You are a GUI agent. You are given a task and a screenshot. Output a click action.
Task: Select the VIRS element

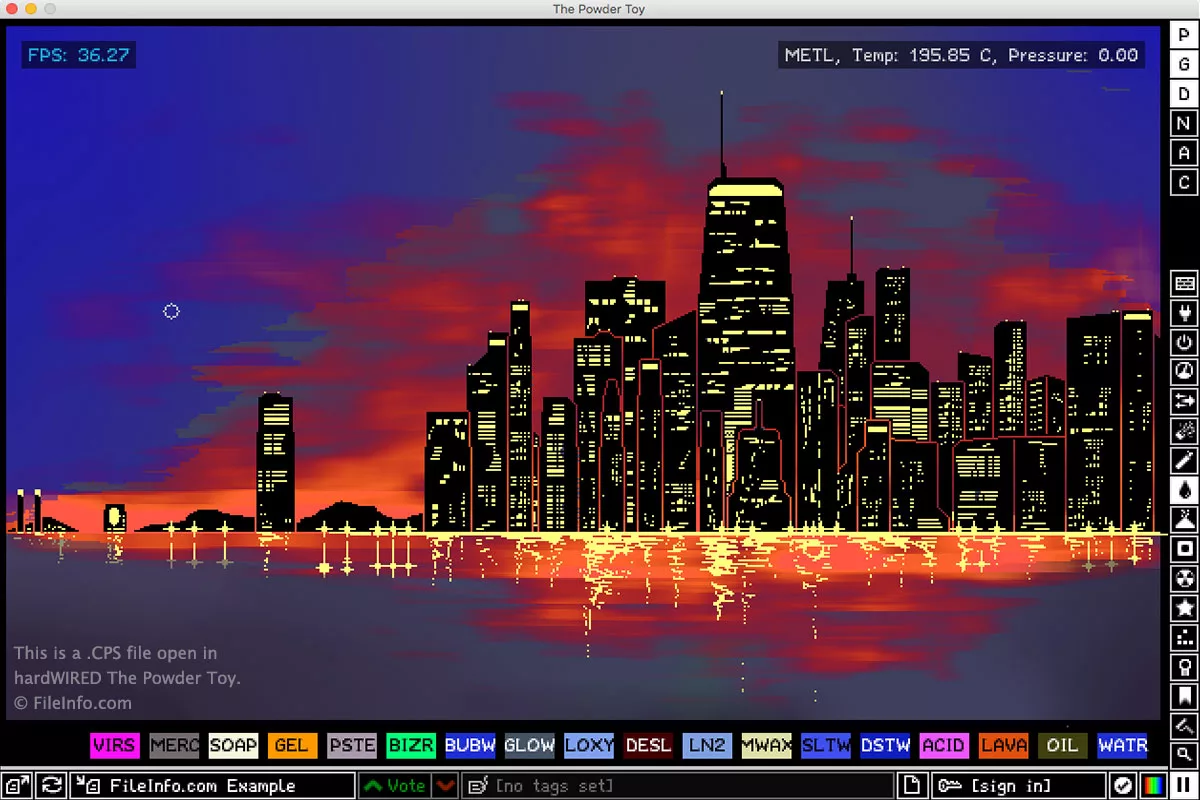(x=114, y=745)
